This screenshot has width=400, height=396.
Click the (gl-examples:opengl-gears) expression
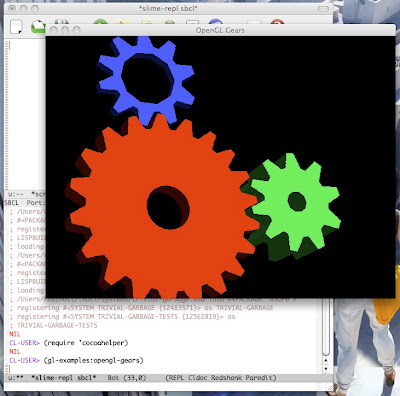pos(94,360)
